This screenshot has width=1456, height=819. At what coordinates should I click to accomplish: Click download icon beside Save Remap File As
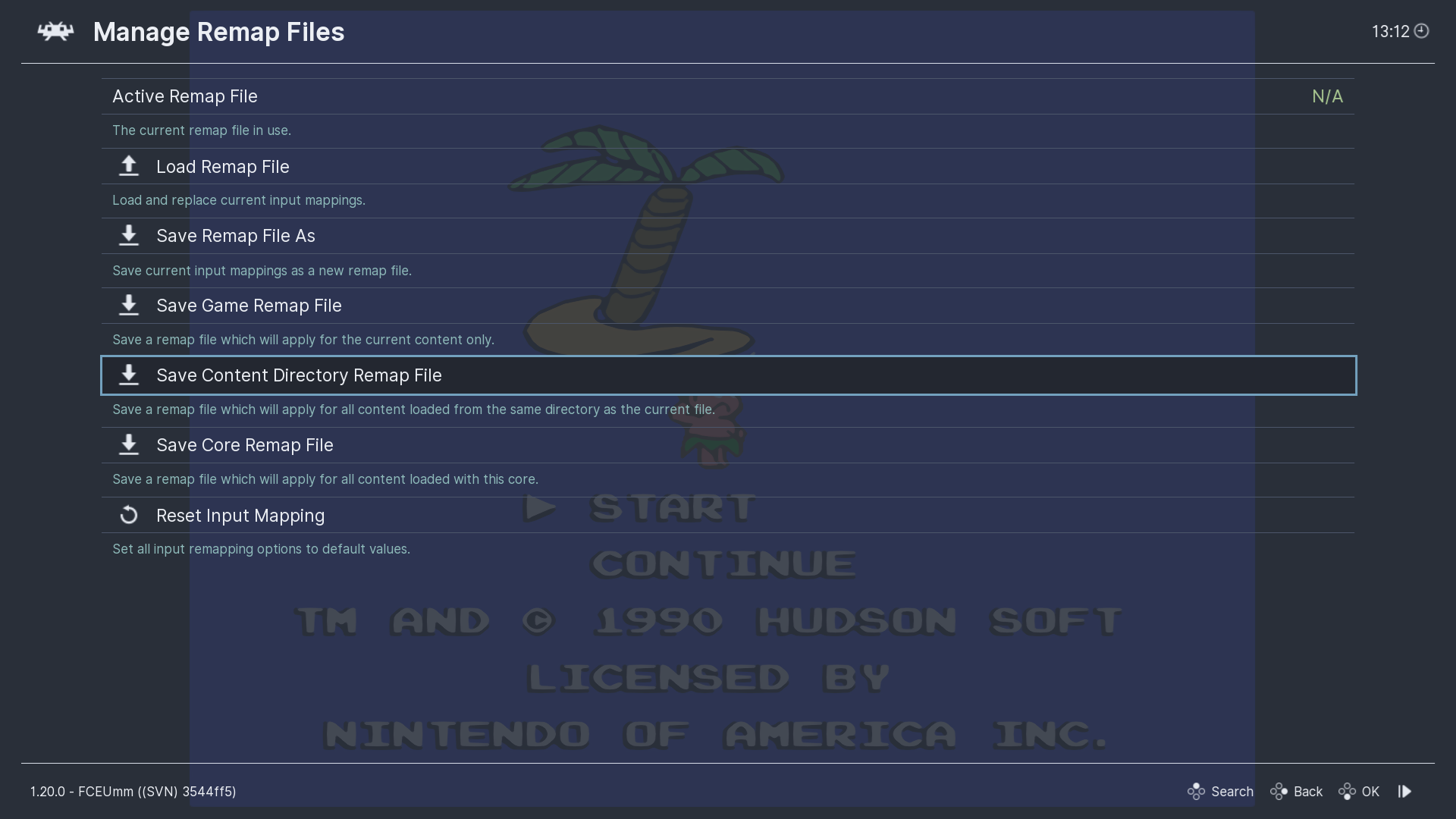point(129,236)
